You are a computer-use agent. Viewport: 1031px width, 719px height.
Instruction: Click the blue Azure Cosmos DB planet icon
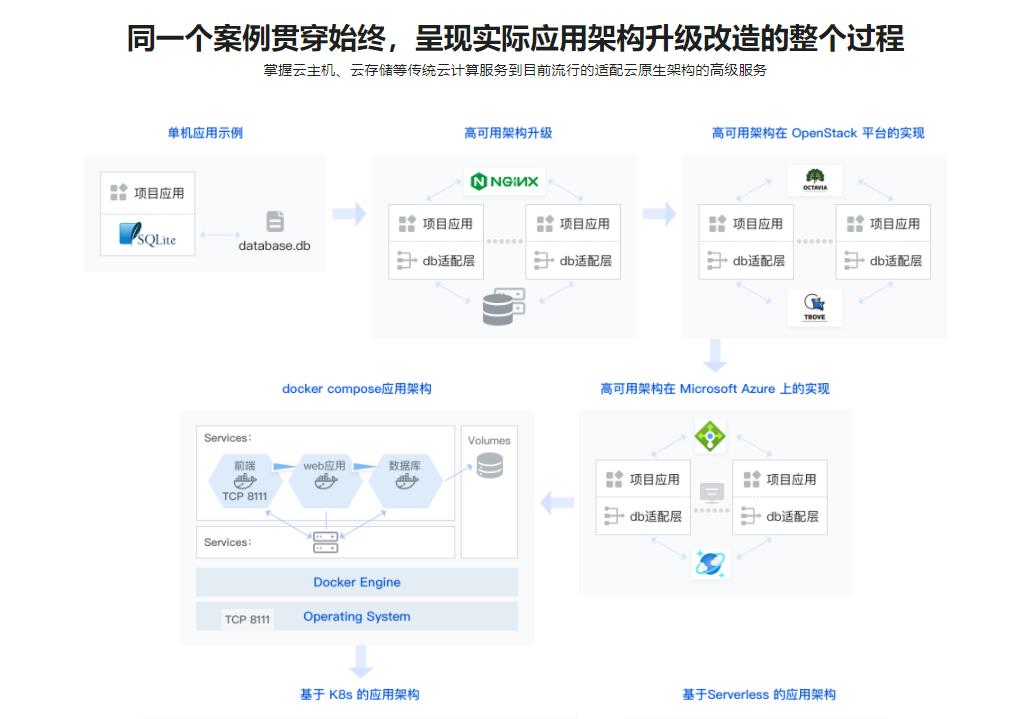click(709, 563)
